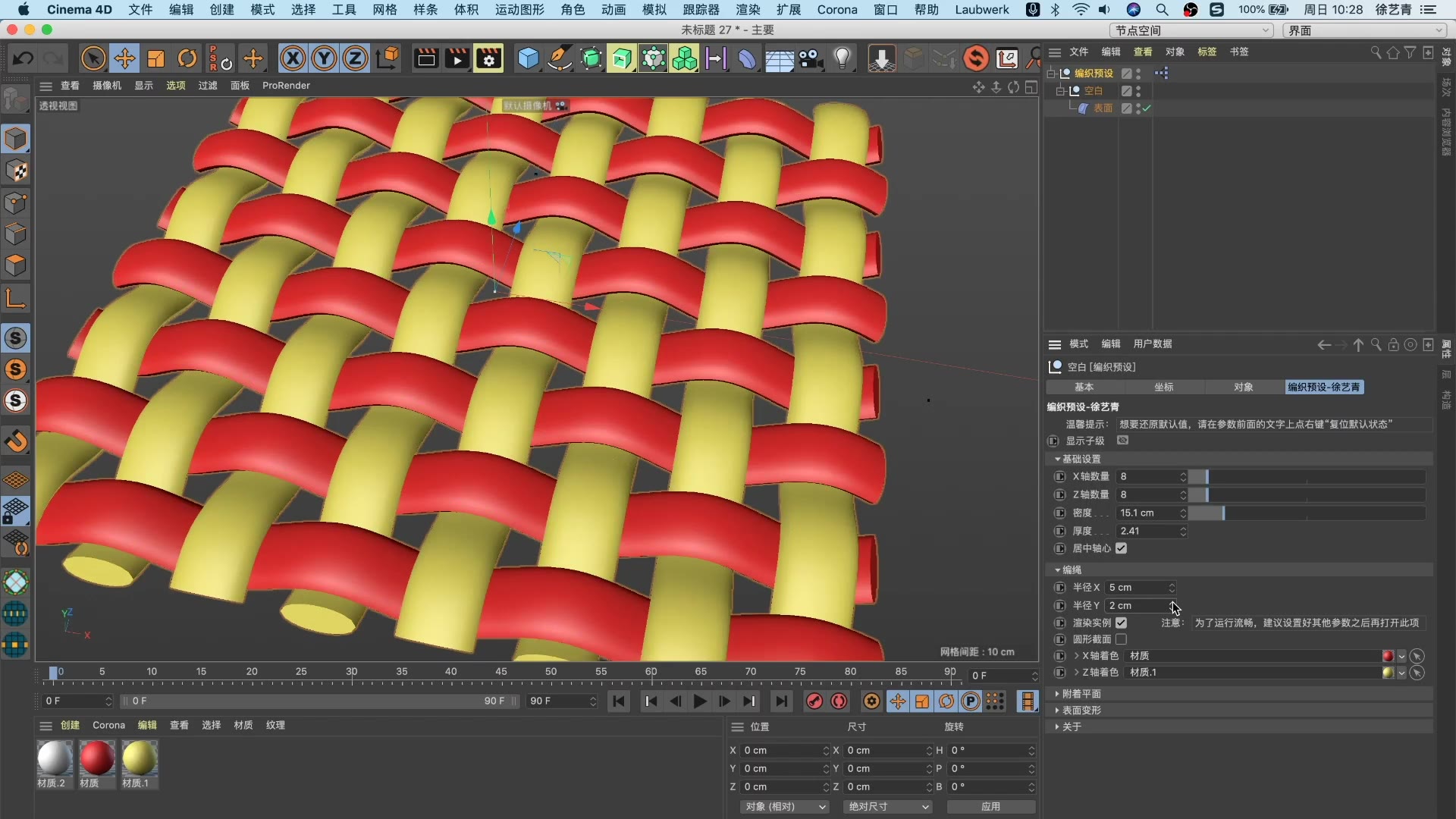Screen dimensions: 1456x819
Task: Toggle the Y axis lock
Action: [325, 58]
